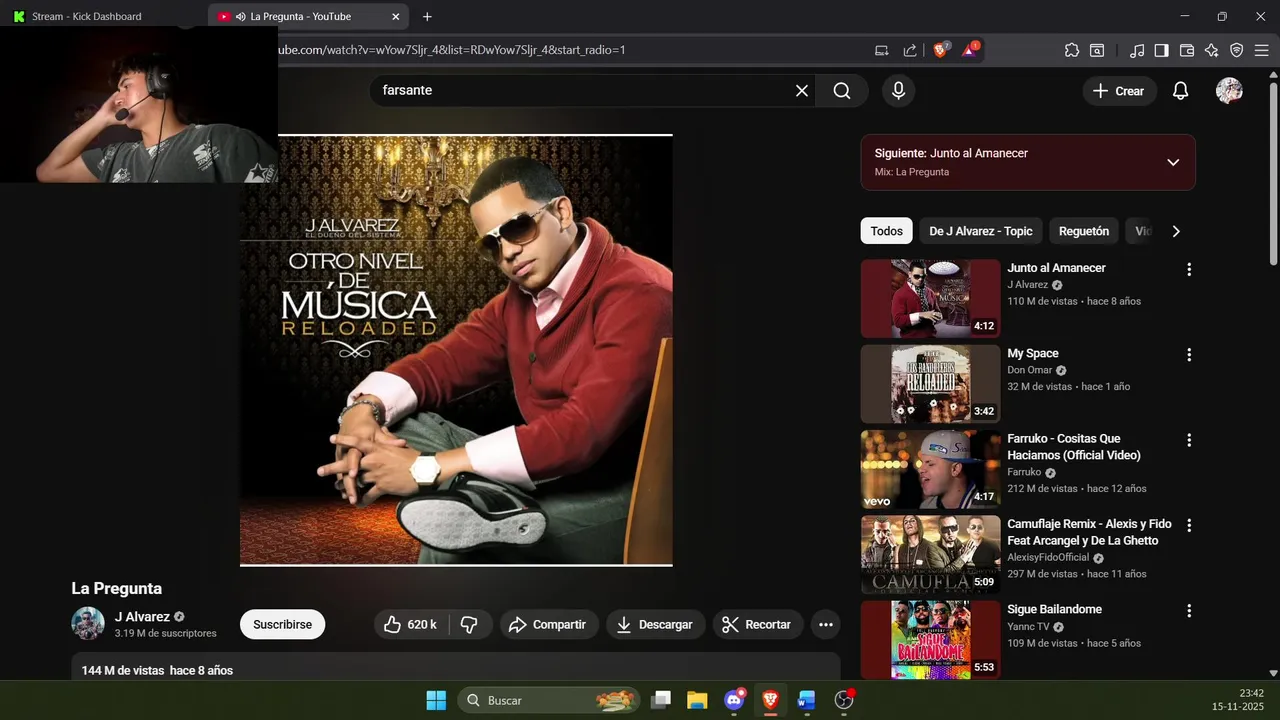
Task: Select Reguetón filter chip
Action: click(1084, 231)
